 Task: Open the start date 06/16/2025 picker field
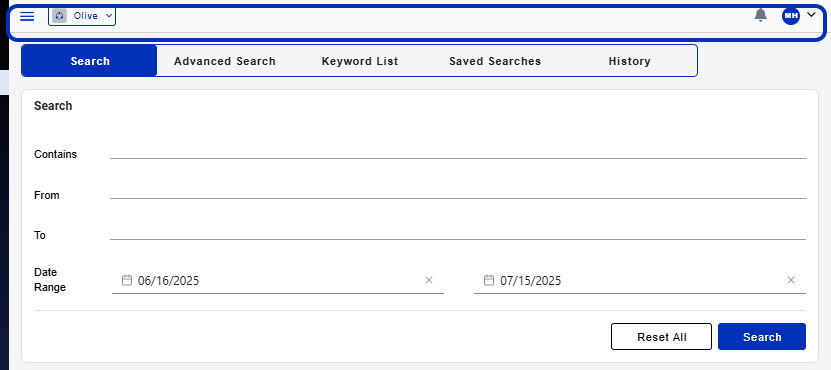click(278, 280)
